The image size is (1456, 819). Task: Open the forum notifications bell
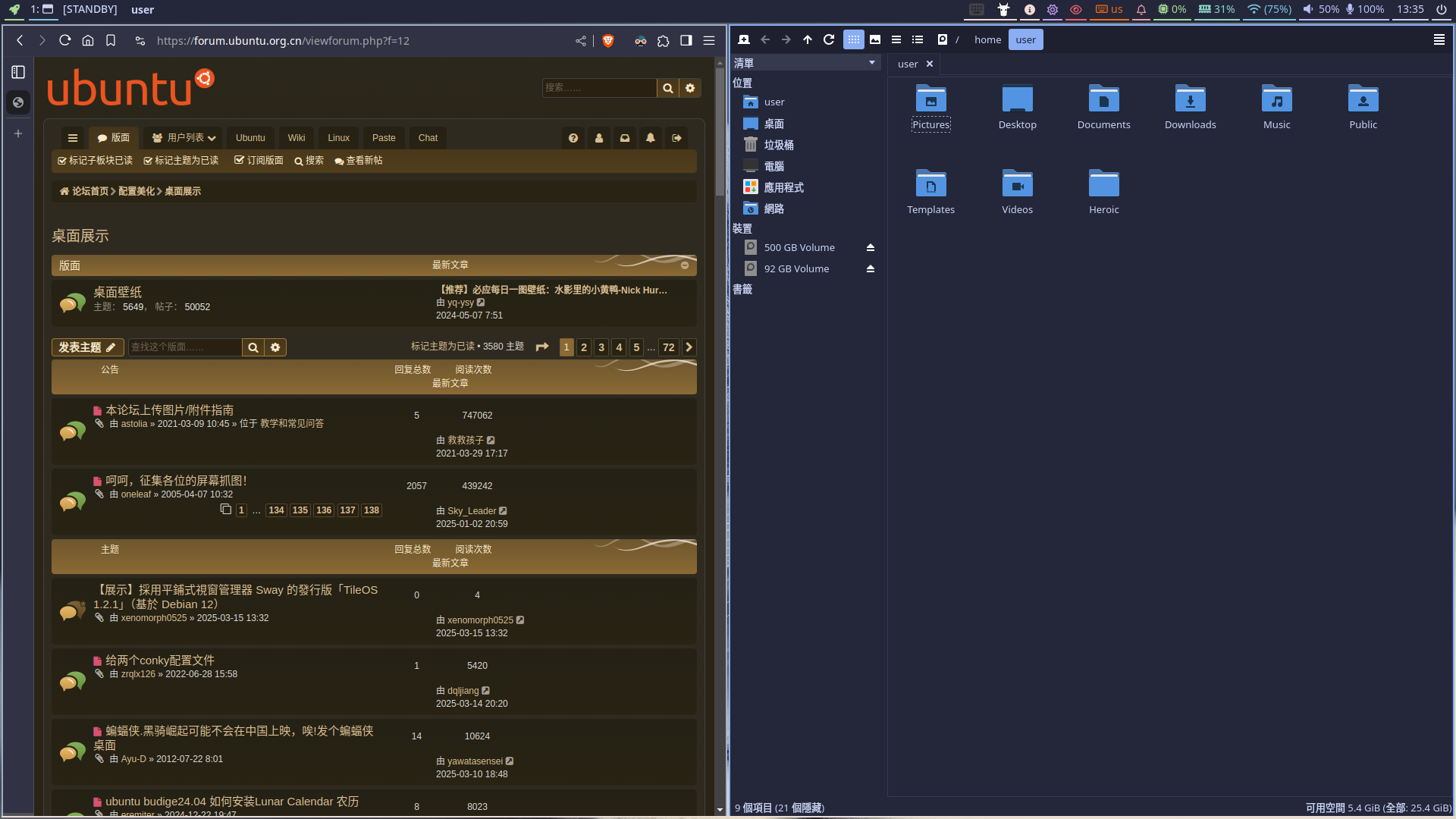click(x=651, y=138)
